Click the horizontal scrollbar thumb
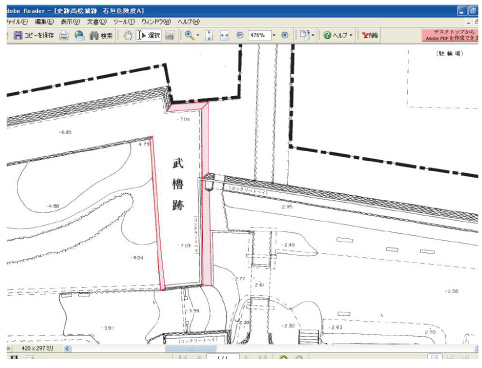The image size is (482, 368). point(191,348)
